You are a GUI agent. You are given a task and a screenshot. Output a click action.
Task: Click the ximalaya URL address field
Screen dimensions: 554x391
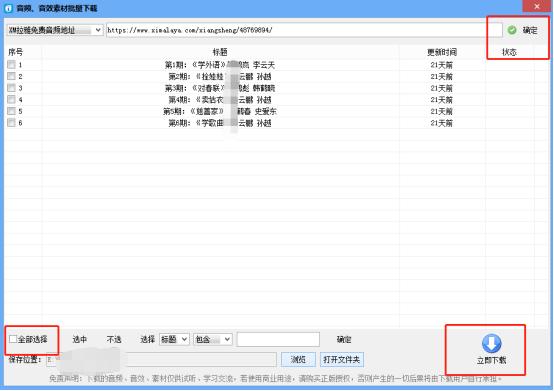tap(304, 30)
